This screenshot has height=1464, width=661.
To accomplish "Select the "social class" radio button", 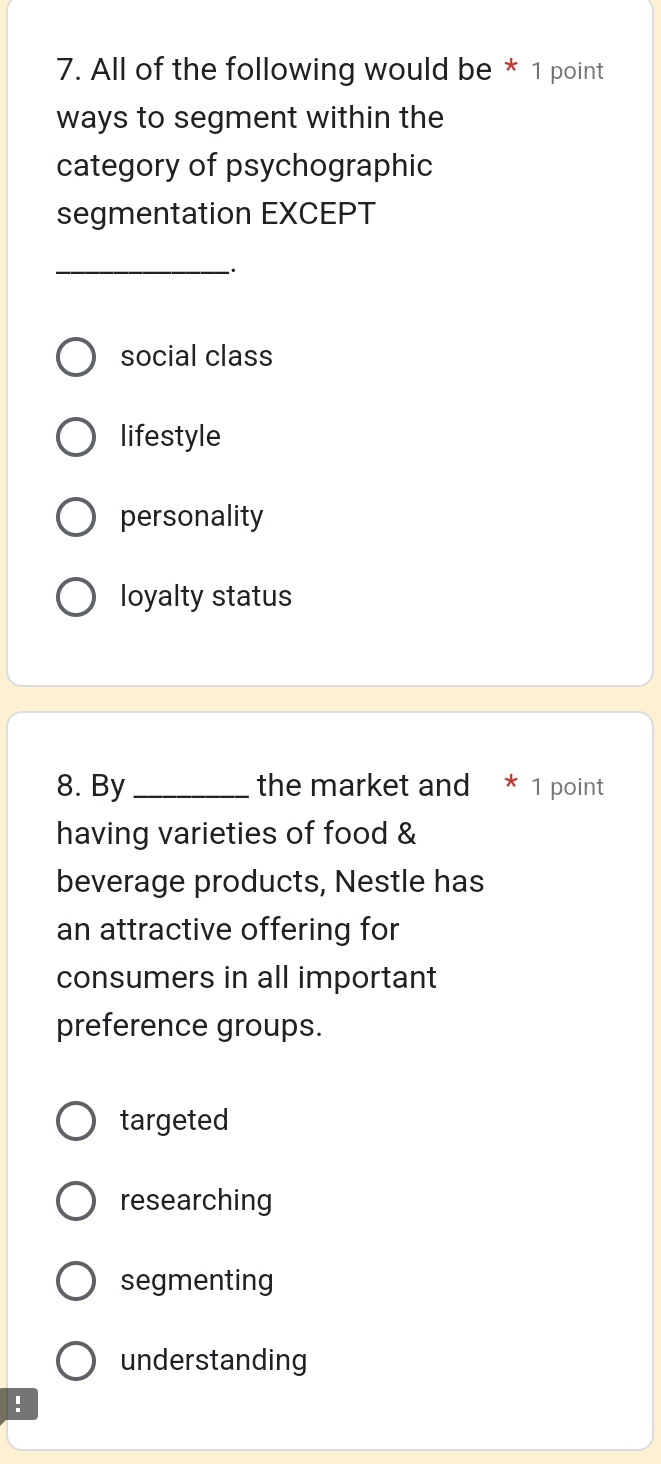I will coord(76,356).
